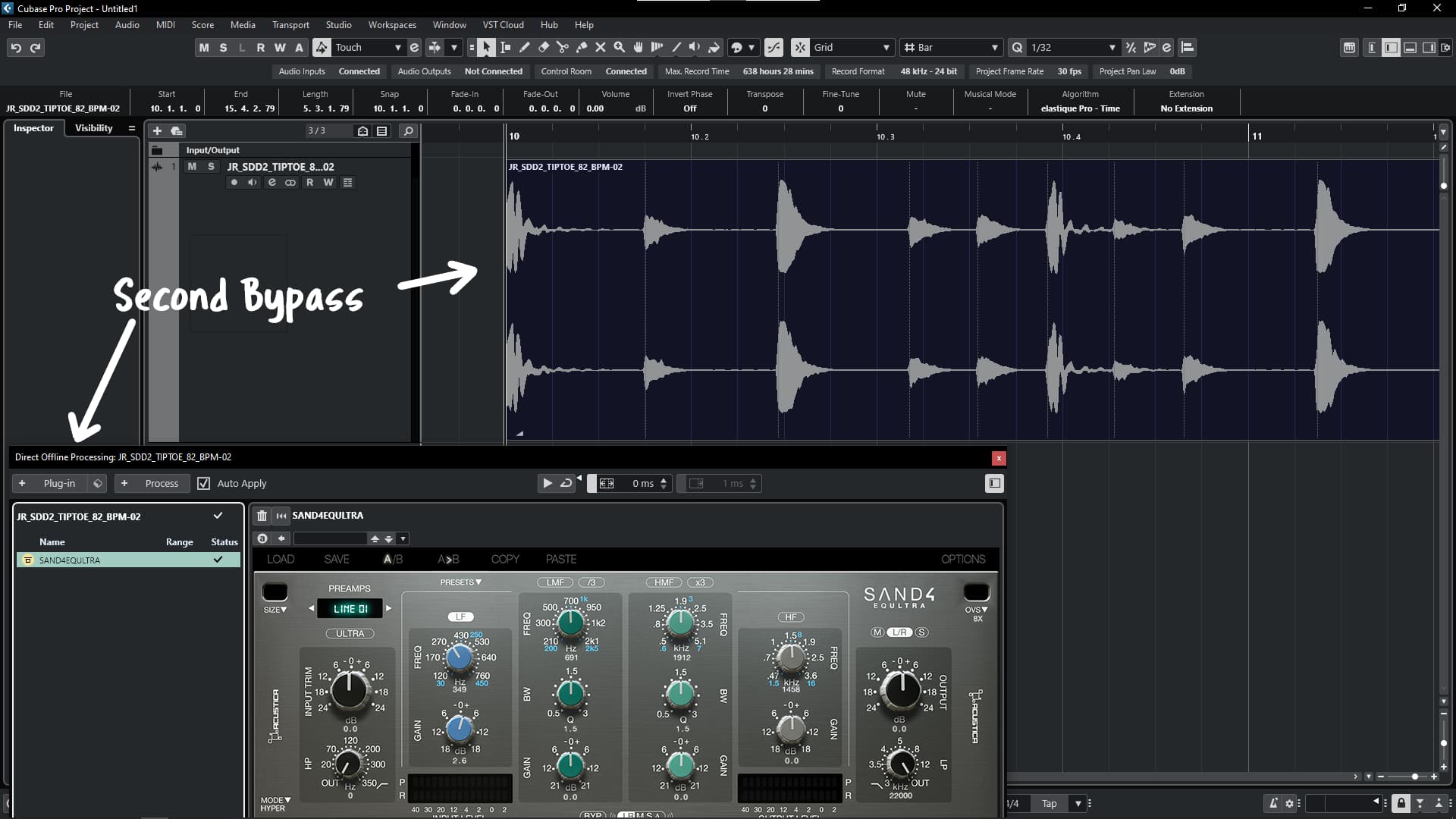
Task: Select the Mute X tool
Action: (600, 48)
